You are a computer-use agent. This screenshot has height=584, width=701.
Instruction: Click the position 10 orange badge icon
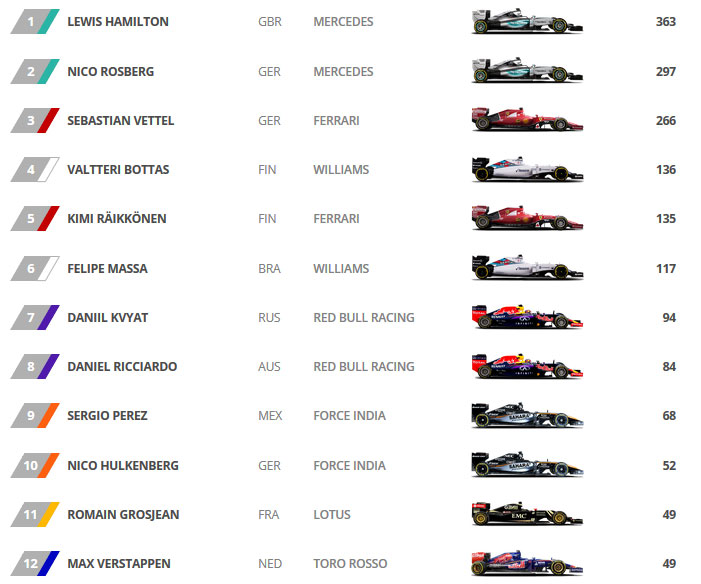pos(35,465)
